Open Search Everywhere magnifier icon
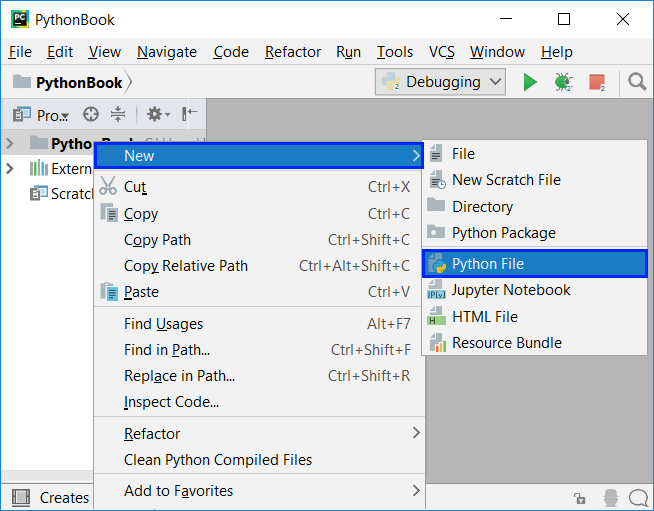Viewport: 654px width, 511px height. pyautogui.click(x=637, y=82)
